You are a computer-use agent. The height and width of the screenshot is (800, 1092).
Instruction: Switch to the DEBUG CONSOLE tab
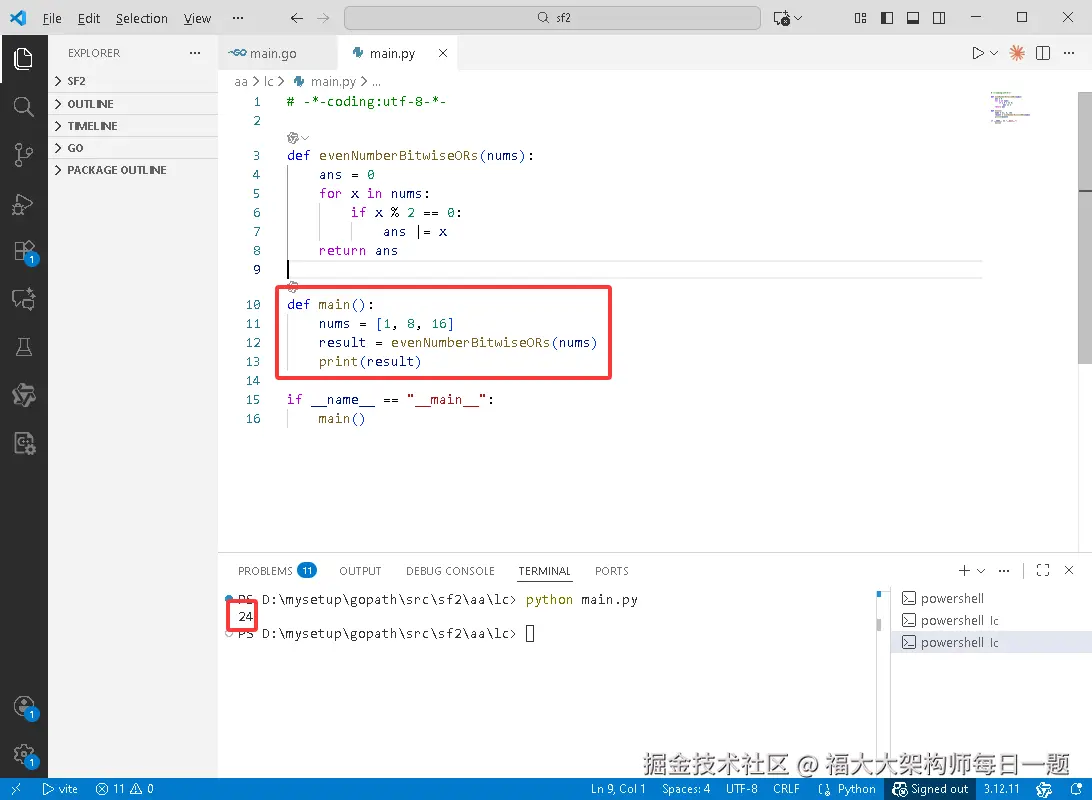click(450, 570)
